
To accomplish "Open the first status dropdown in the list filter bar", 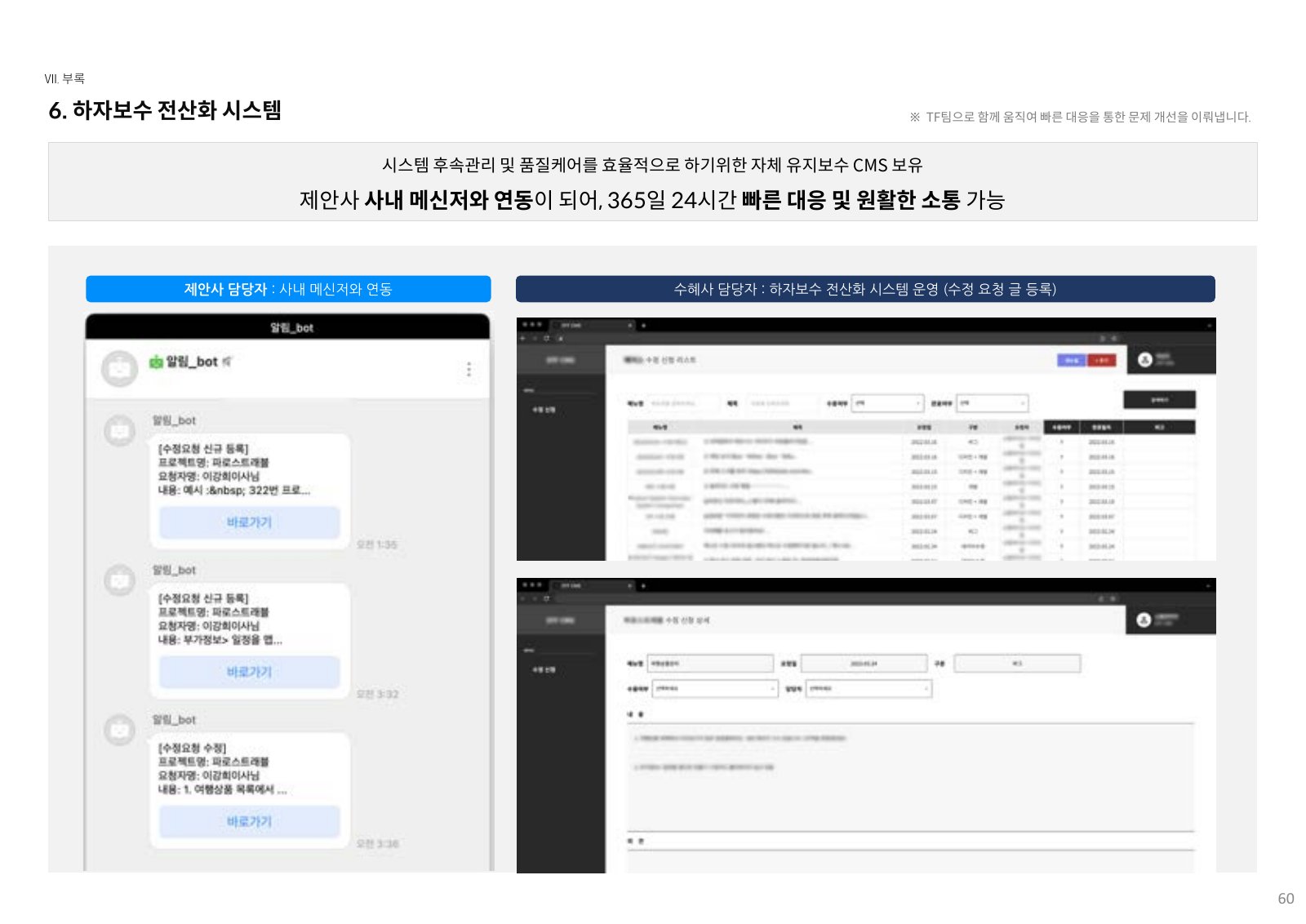I will [888, 403].
